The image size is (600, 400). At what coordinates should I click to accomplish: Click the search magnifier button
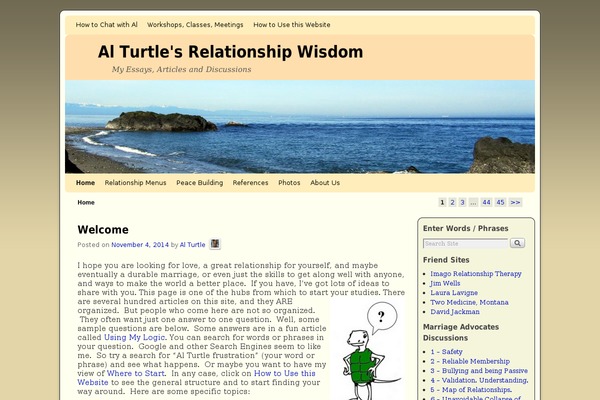point(517,243)
